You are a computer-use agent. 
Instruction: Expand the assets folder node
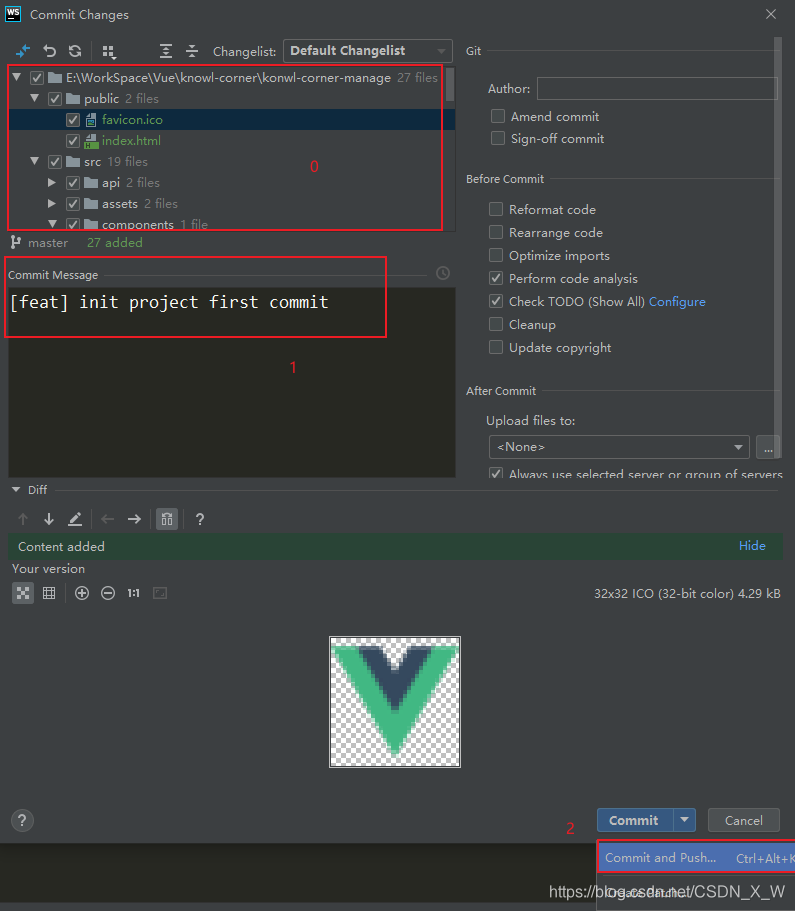point(52,203)
